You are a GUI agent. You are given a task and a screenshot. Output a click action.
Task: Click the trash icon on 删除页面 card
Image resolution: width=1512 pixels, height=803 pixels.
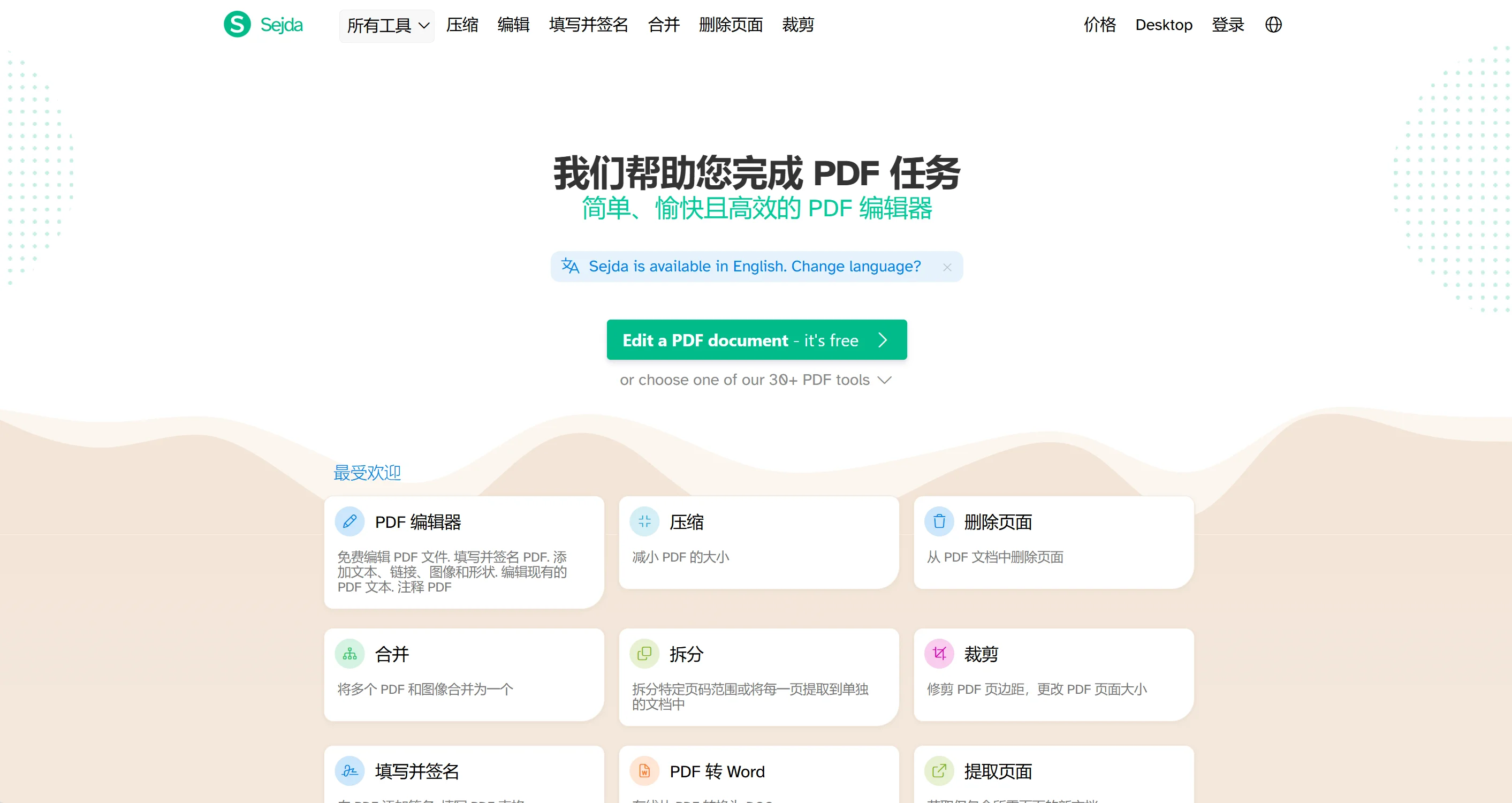[939, 521]
